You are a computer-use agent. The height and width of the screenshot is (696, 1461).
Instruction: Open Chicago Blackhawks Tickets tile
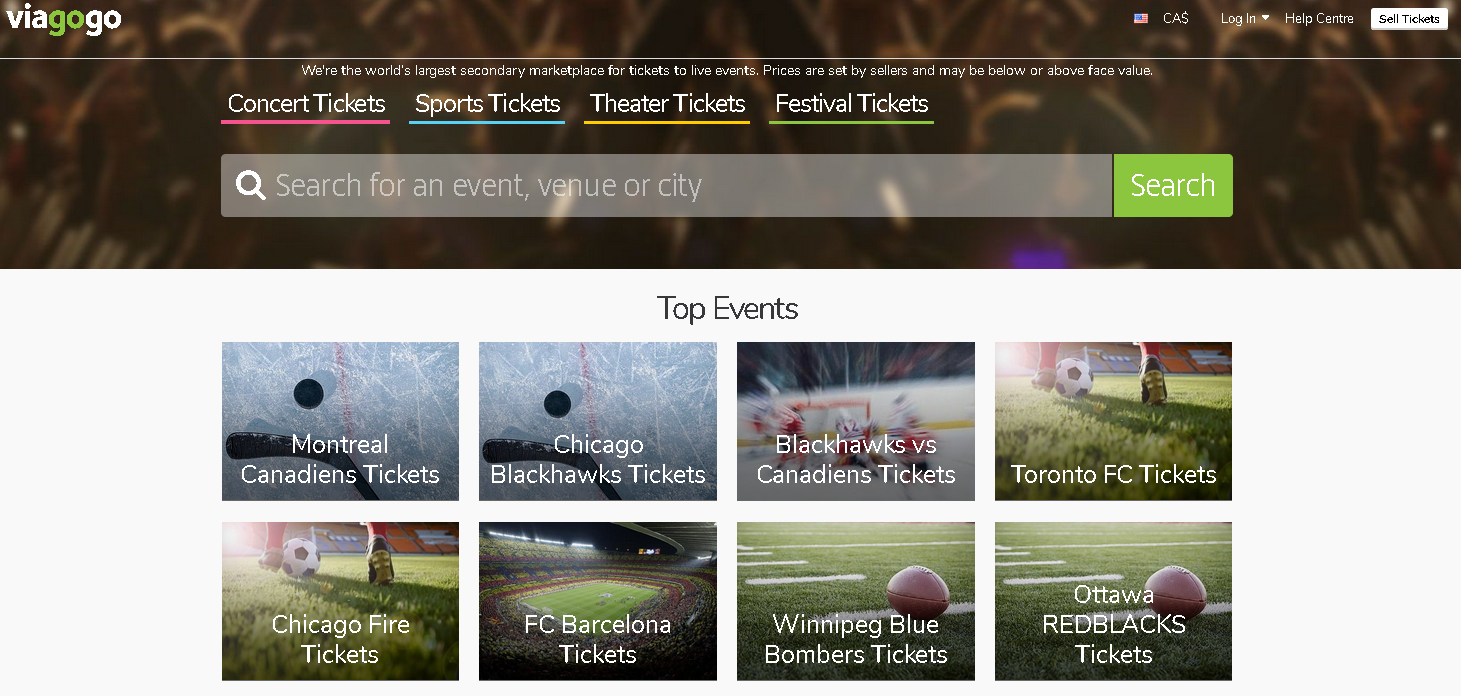pyautogui.click(x=598, y=421)
